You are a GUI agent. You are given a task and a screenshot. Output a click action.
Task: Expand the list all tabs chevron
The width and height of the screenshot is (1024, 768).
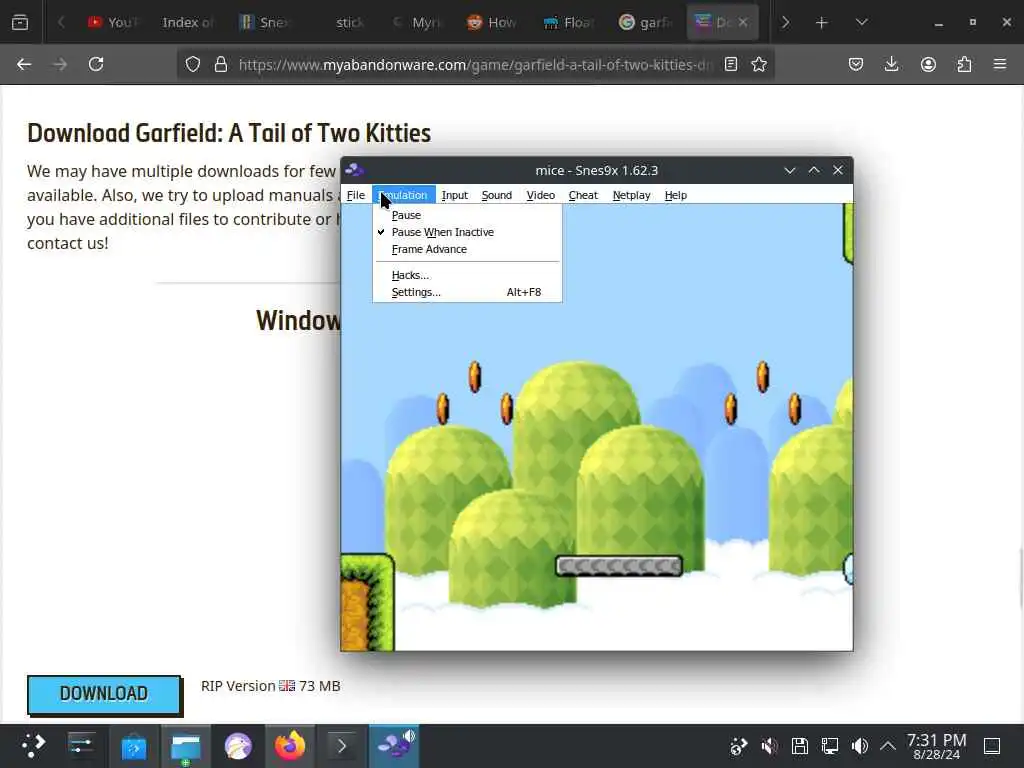tap(861, 22)
